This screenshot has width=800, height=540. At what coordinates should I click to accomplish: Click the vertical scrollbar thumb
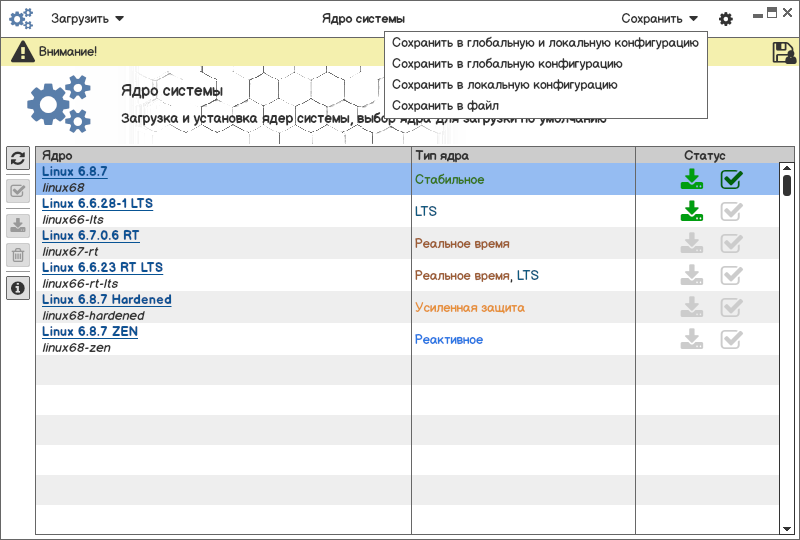787,185
